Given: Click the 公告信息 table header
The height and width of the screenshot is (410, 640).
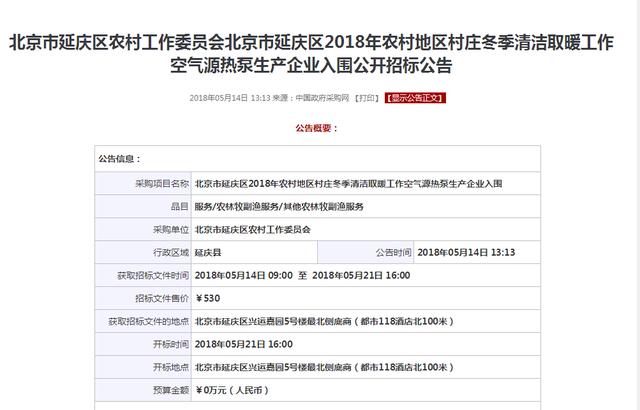Looking at the screenshot, I should 318,159.
